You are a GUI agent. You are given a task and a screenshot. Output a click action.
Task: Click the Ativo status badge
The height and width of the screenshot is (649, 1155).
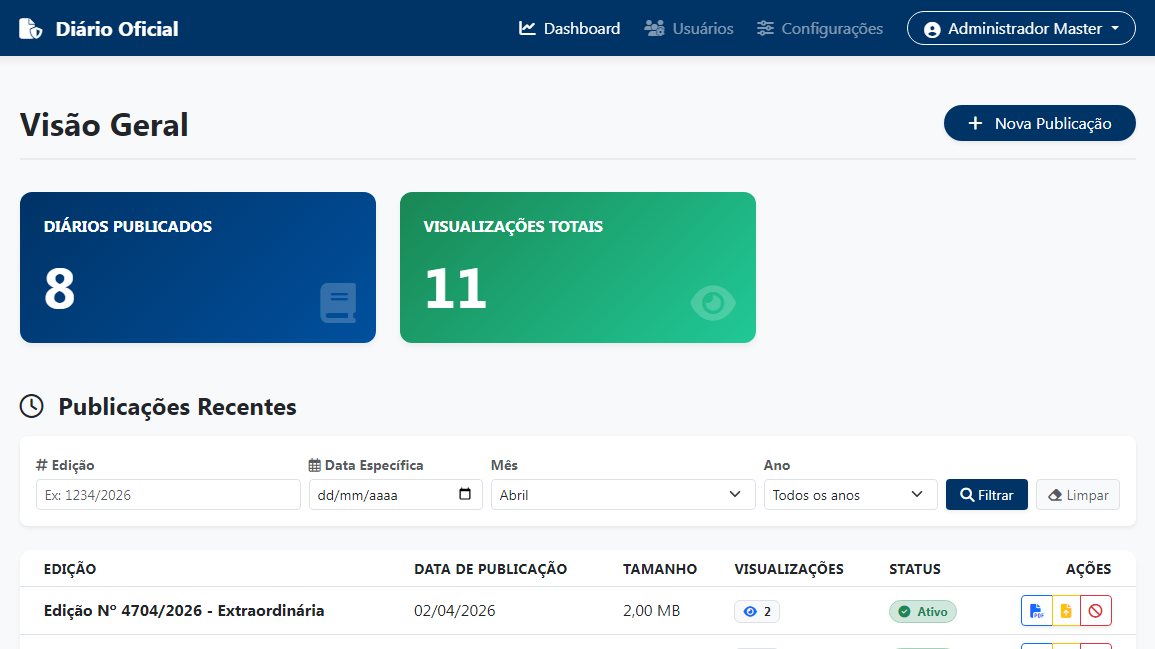pos(923,611)
